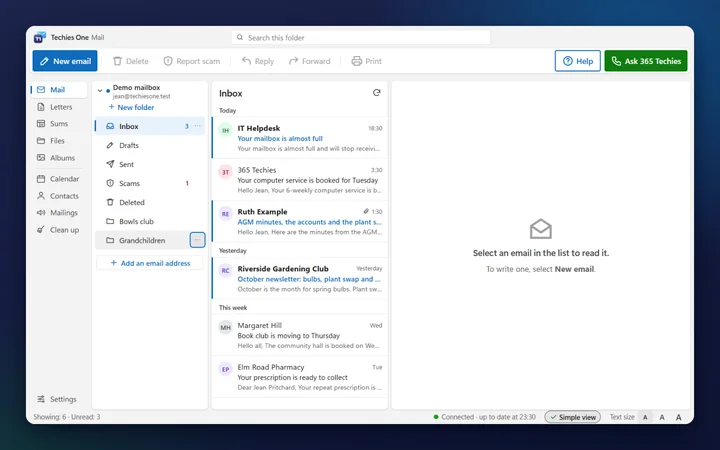Click the New email button
Image resolution: width=720 pixels, height=450 pixels.
(x=65, y=61)
